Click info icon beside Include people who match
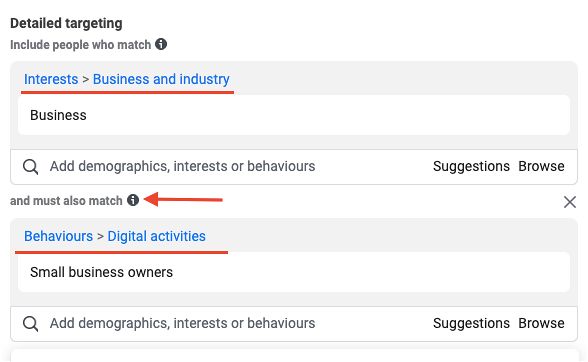Viewport: 588px width, 362px height. [161, 44]
